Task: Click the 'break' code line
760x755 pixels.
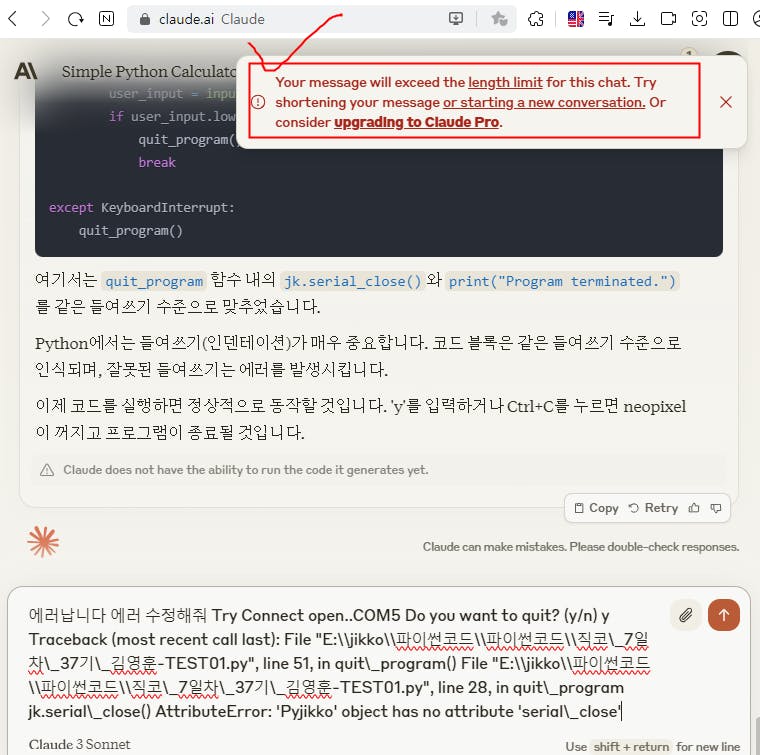Action: point(157,162)
